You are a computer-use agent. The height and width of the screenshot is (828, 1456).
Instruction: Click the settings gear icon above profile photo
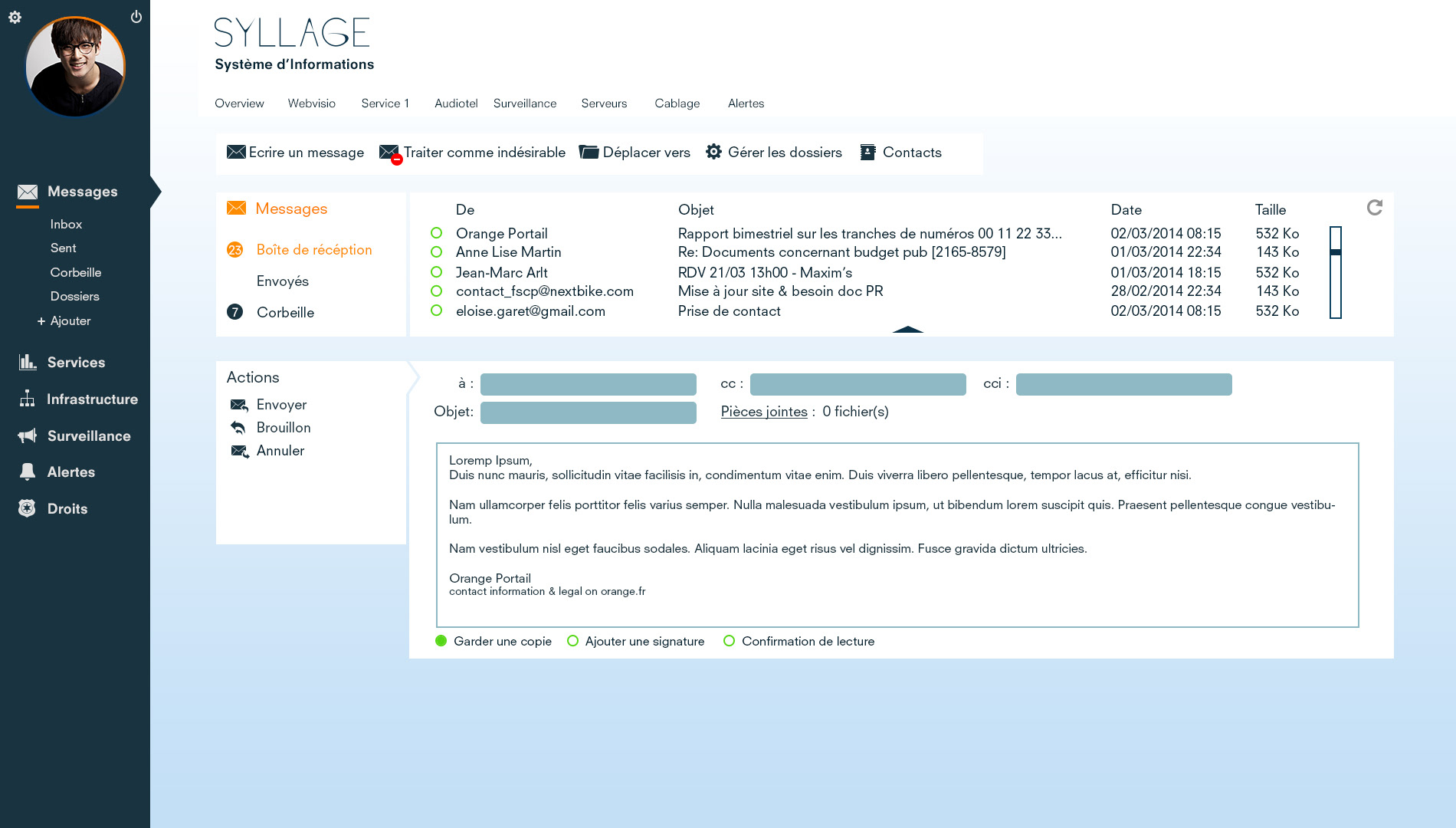tap(15, 17)
